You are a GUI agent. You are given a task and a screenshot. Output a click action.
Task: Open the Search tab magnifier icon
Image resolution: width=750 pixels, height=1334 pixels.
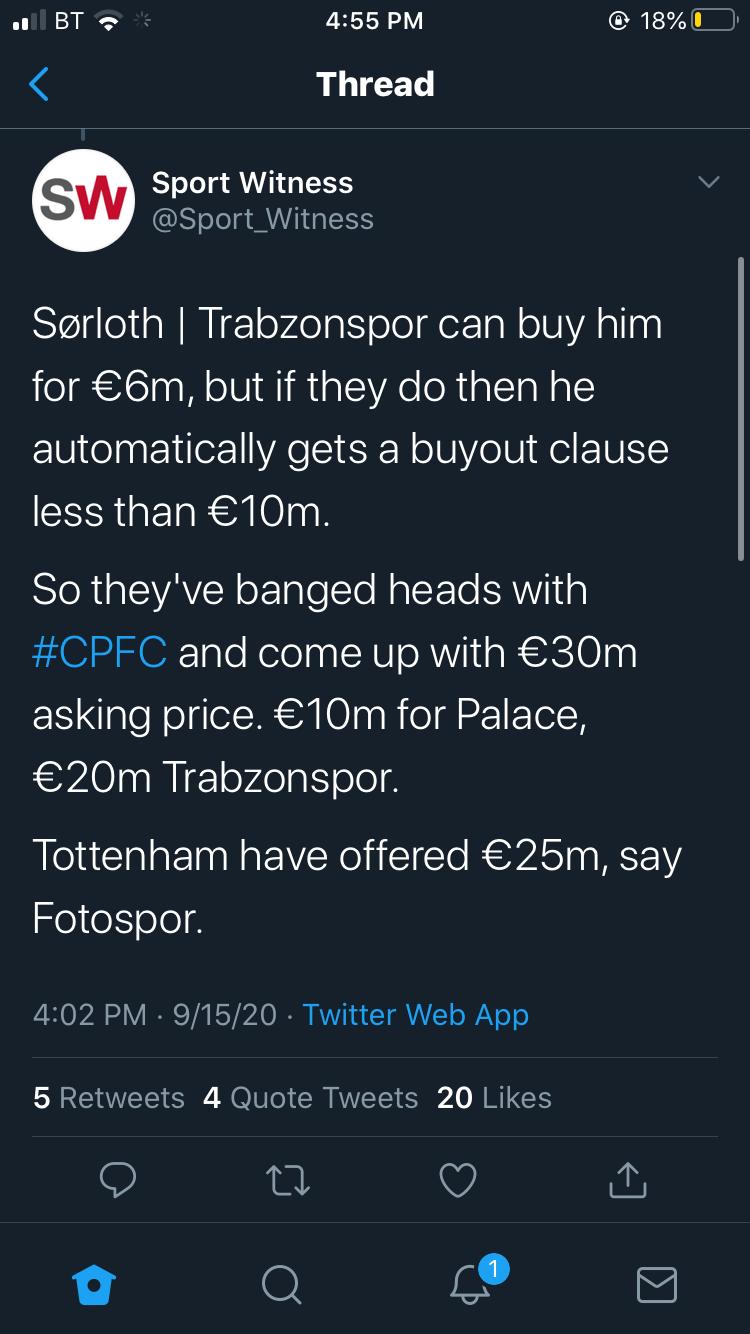281,1284
